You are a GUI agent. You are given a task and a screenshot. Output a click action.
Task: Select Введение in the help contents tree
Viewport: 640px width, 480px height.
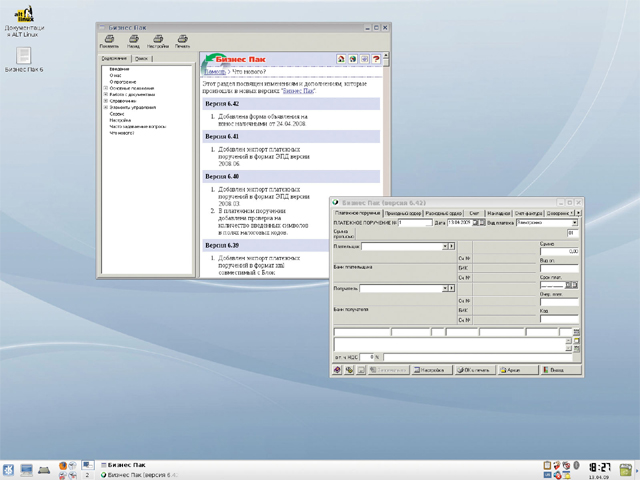click(x=119, y=69)
